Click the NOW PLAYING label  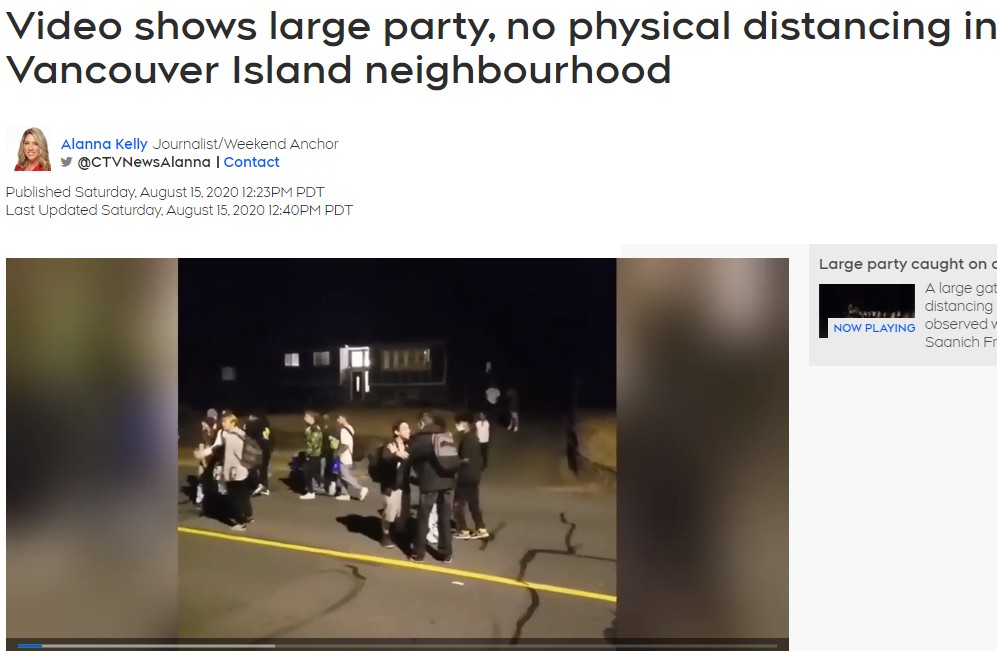874,328
